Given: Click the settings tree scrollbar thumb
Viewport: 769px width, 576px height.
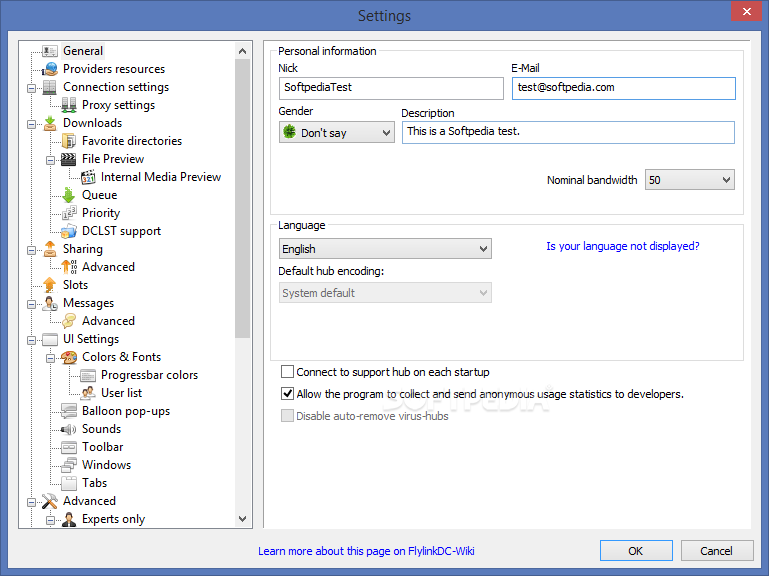Looking at the screenshot, I should (x=242, y=198).
